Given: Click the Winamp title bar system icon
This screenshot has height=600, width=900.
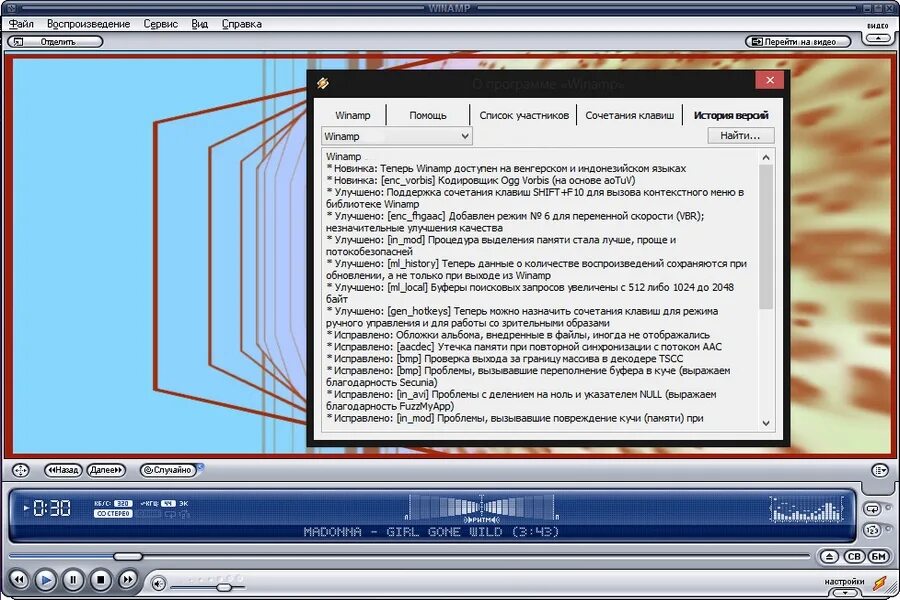Looking at the screenshot, I should pyautogui.click(x=13, y=8).
